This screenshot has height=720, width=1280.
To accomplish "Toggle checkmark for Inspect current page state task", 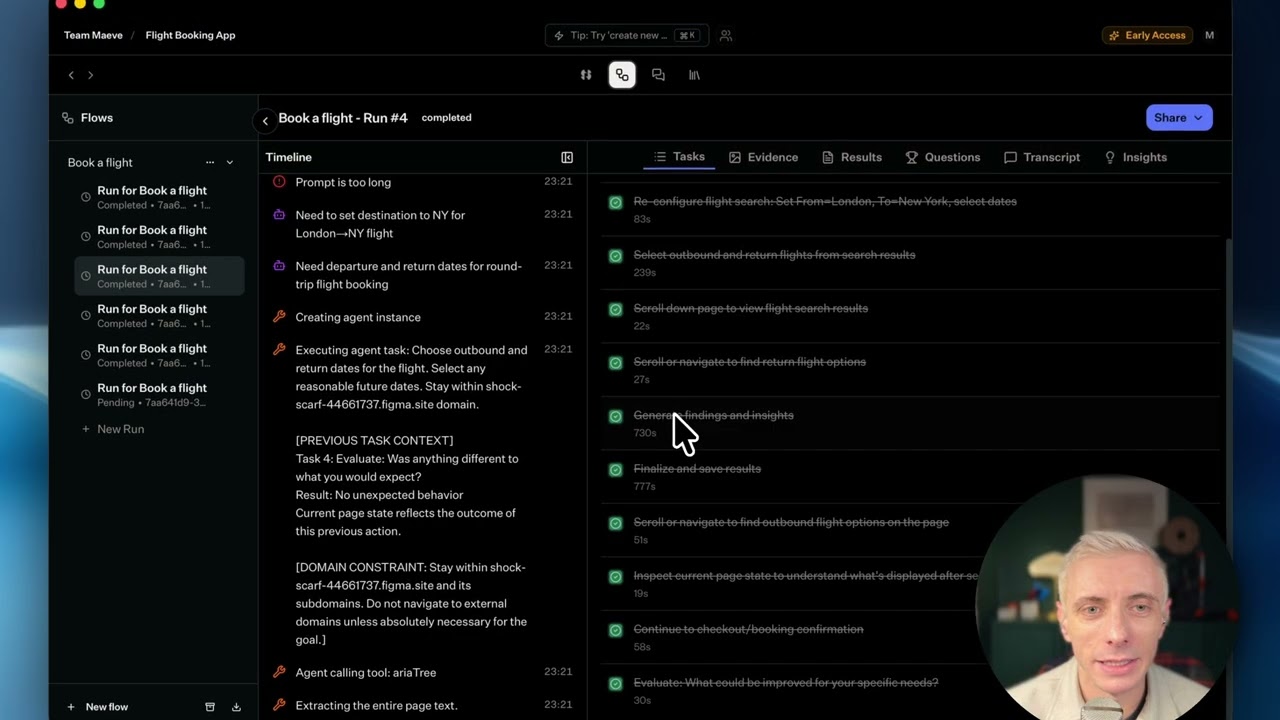I will coord(615,577).
